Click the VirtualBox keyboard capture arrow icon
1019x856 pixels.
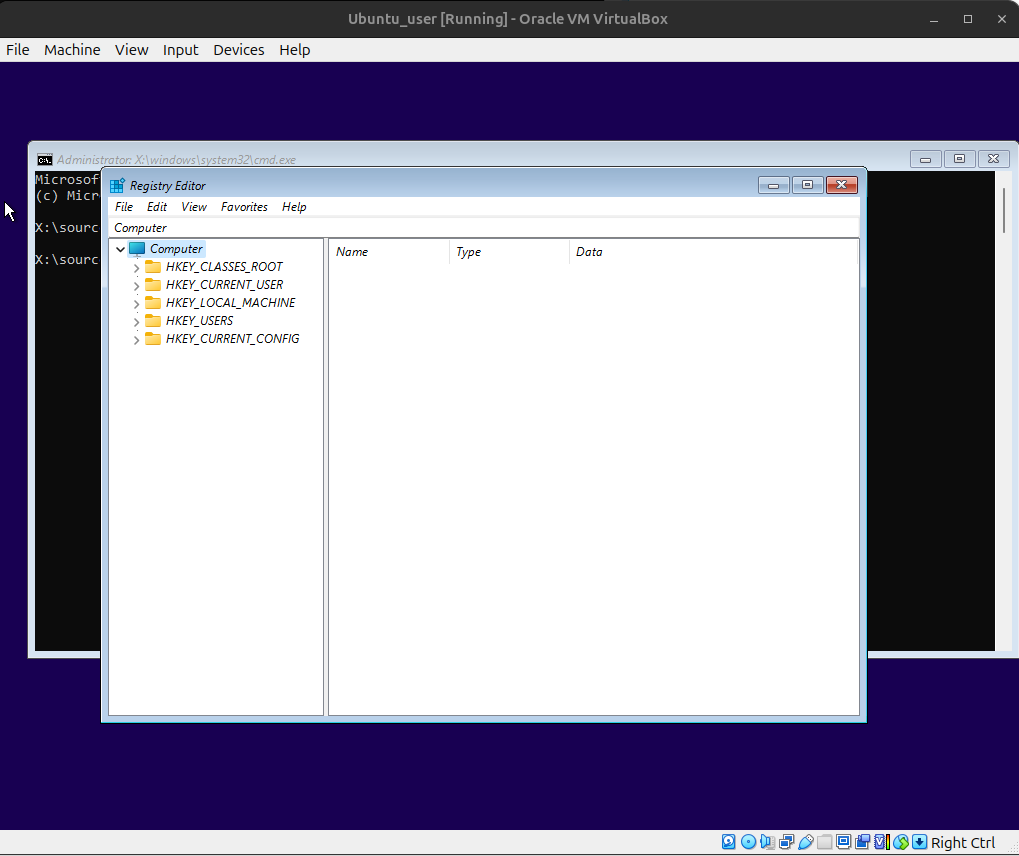[x=920, y=842]
